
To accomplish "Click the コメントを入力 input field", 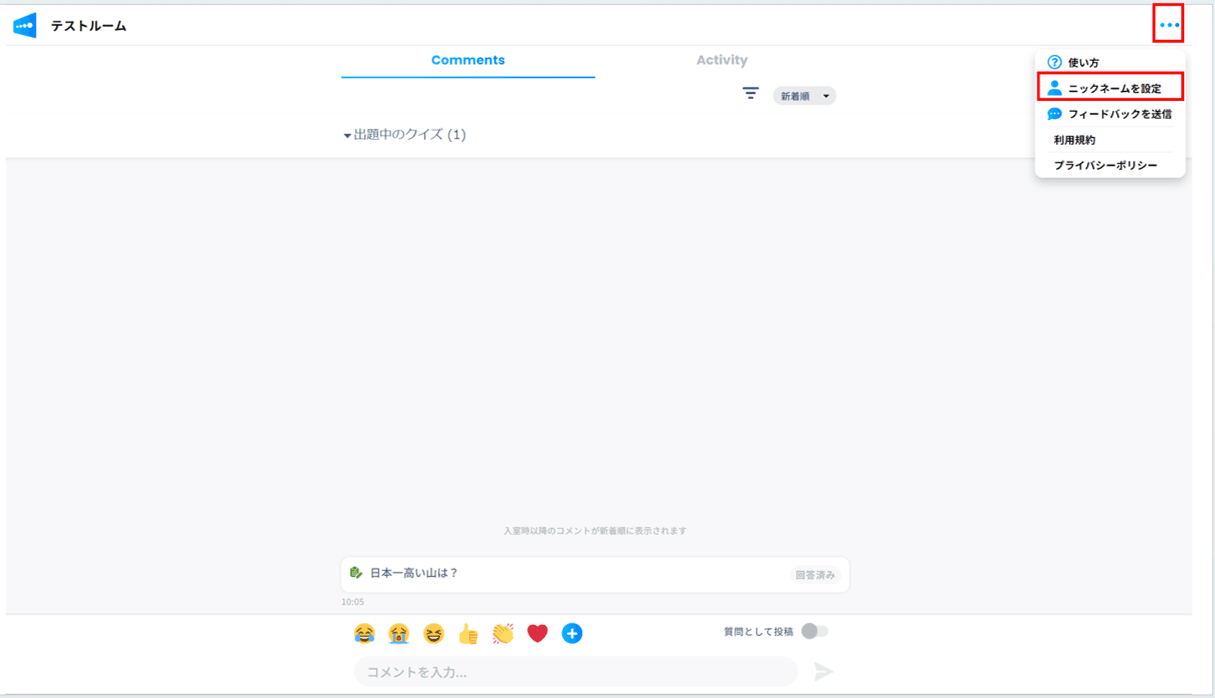I will tap(575, 671).
